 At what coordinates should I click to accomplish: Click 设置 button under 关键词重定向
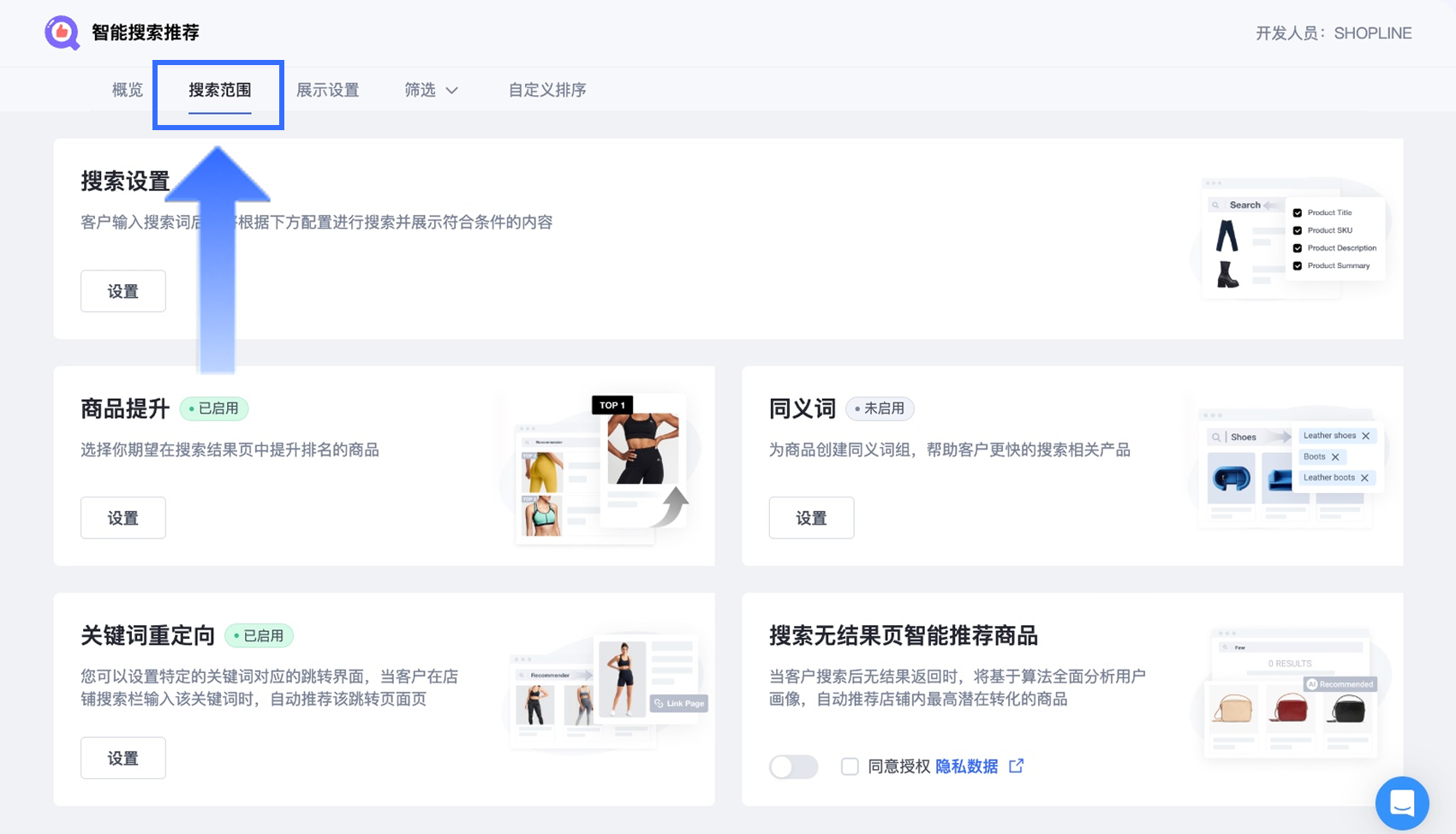123,758
